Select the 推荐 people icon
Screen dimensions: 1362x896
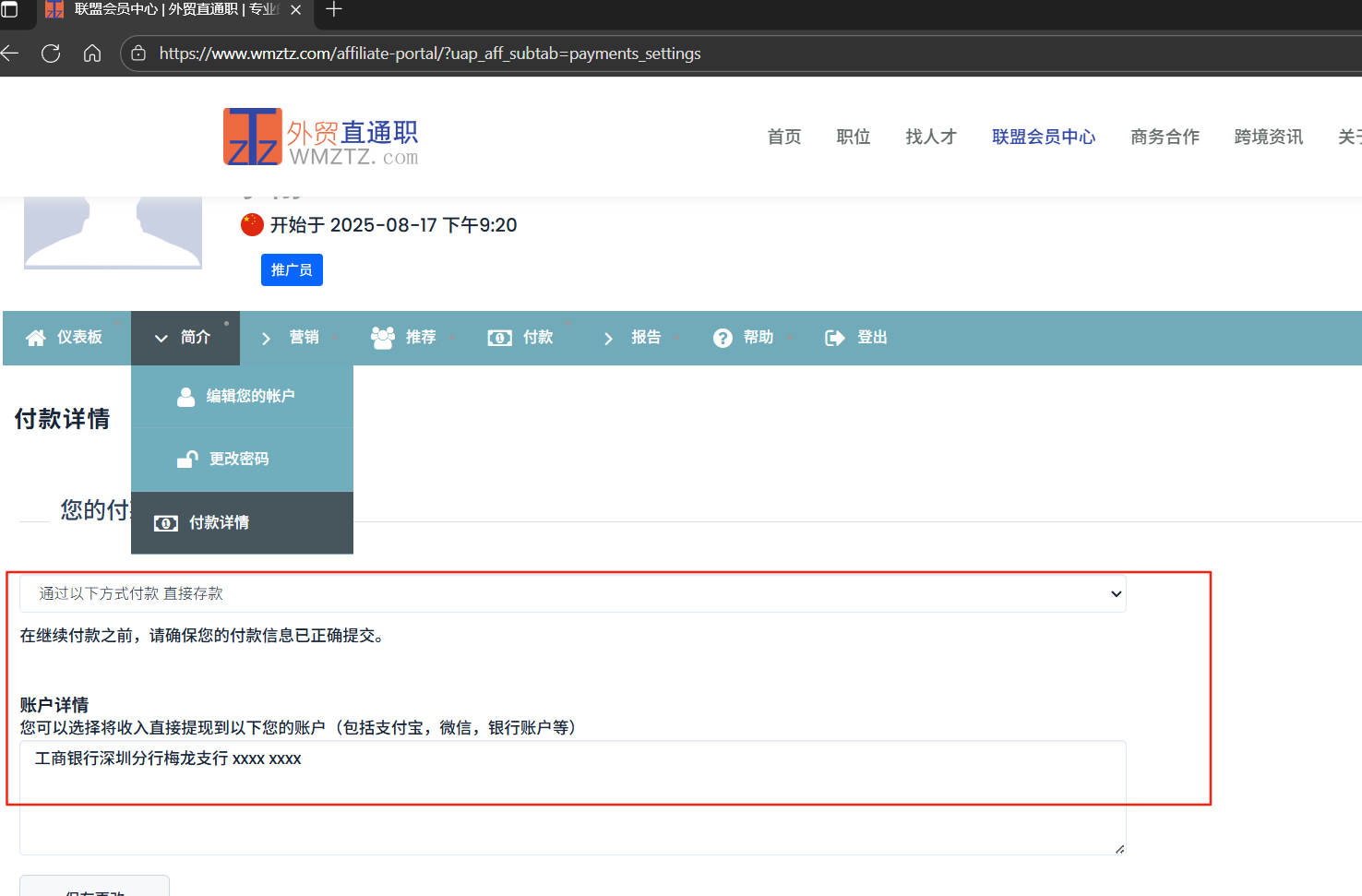point(381,337)
